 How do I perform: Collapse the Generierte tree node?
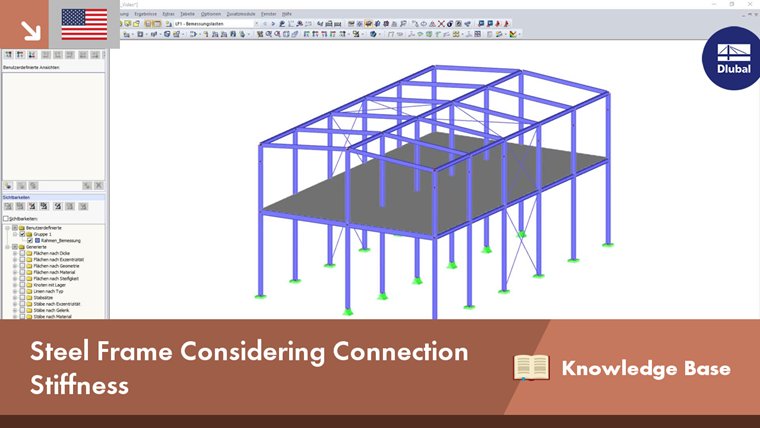pos(7,247)
